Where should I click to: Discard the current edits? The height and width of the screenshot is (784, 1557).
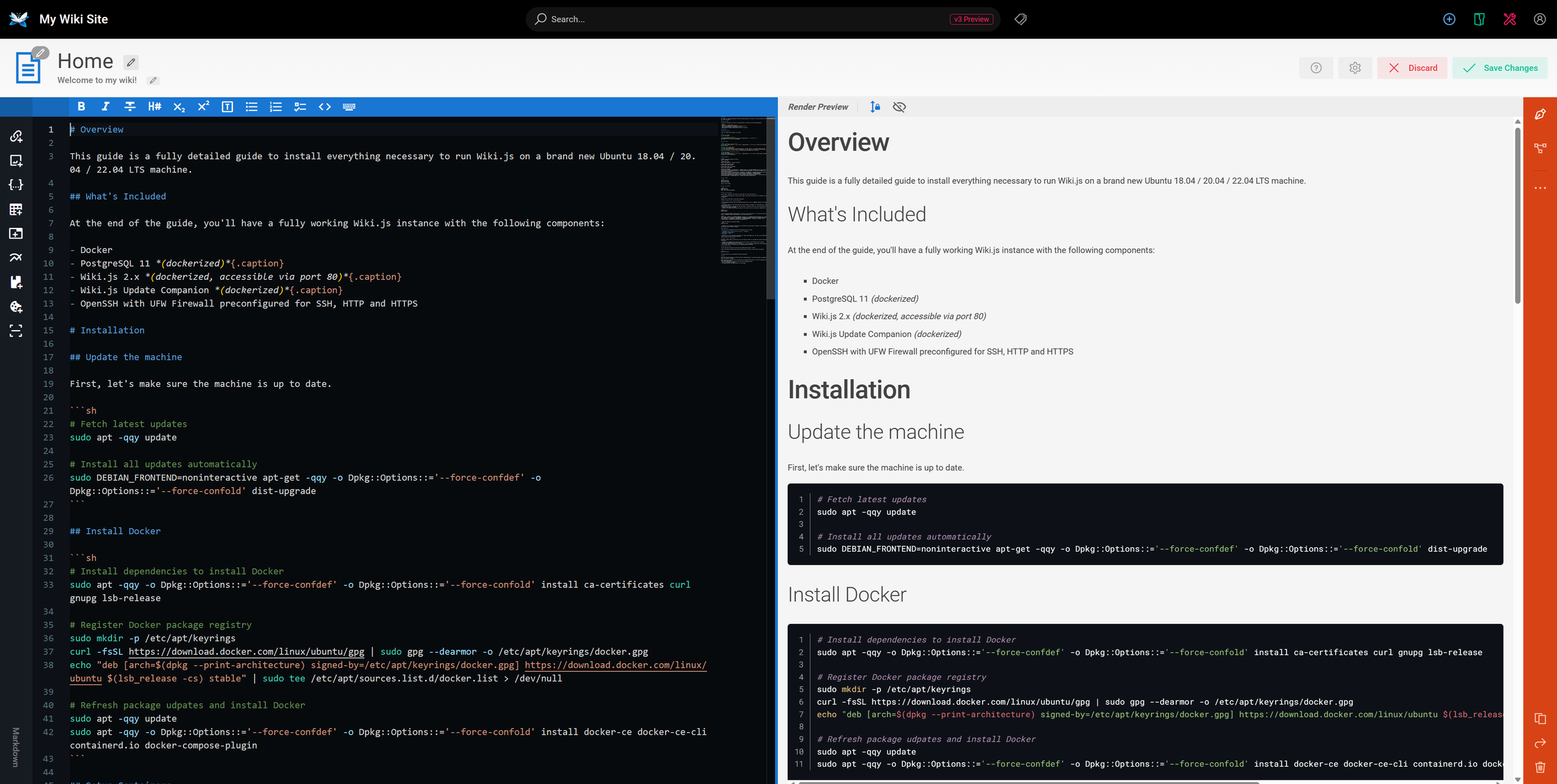[x=1413, y=68]
